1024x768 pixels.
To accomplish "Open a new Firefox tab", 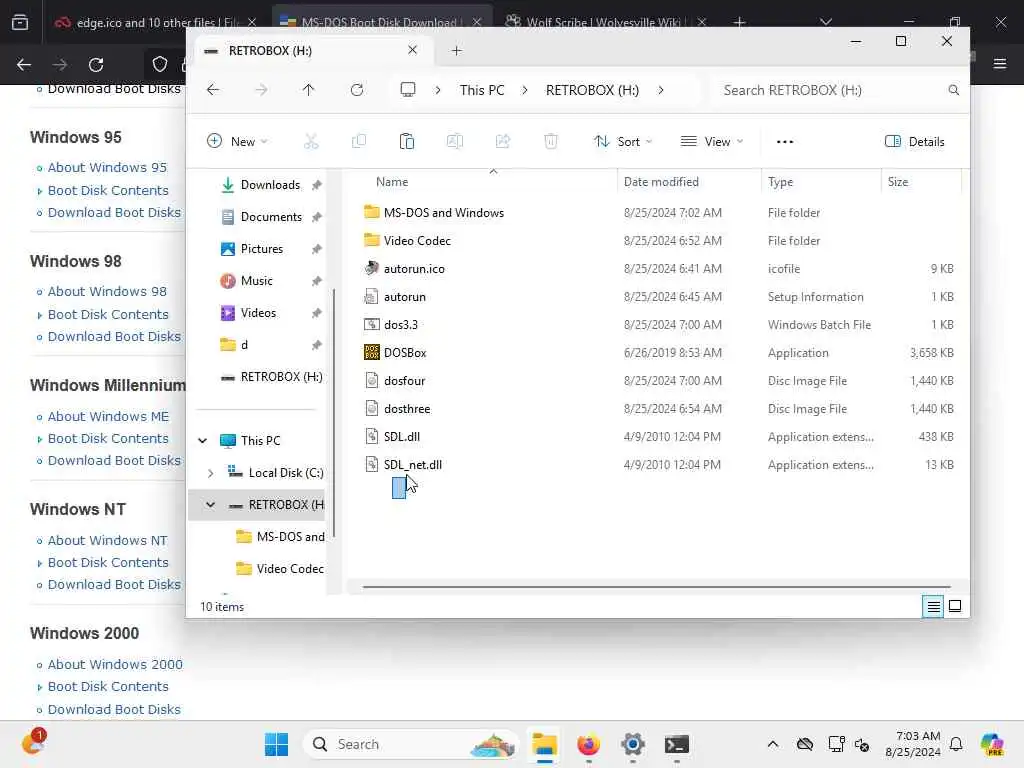I will click(739, 22).
